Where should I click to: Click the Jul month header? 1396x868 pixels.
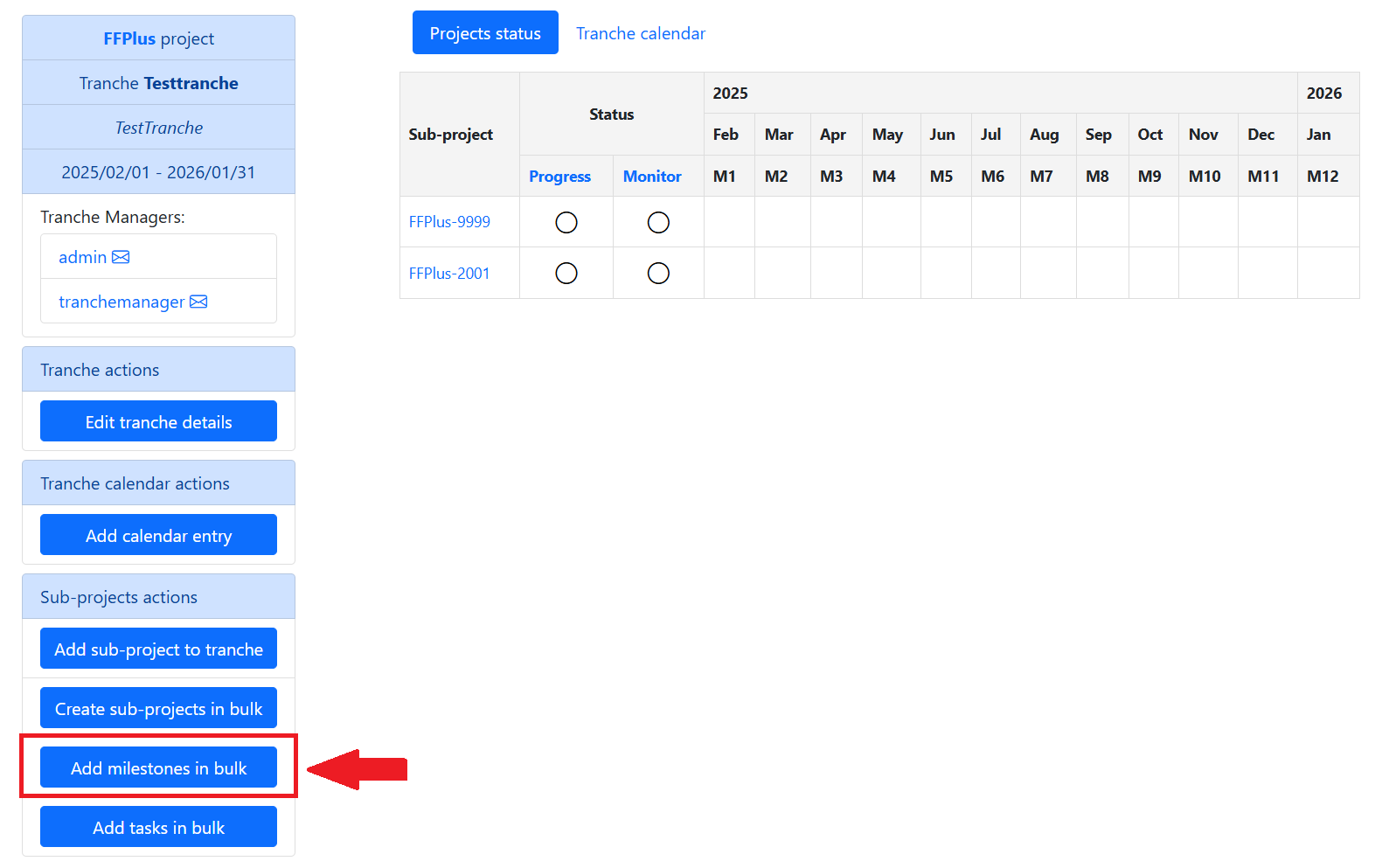coord(997,135)
